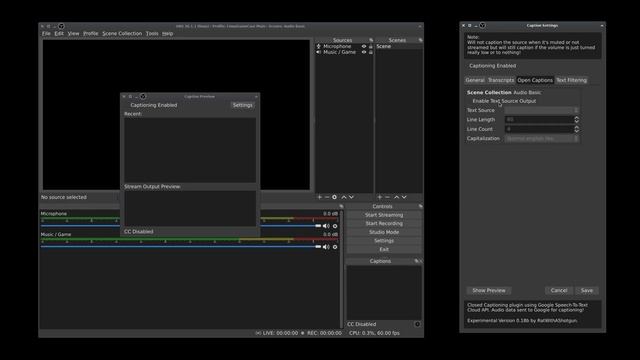Screen dimensions: 640x360
Task: Open the Profile menu
Action: (x=91, y=33)
